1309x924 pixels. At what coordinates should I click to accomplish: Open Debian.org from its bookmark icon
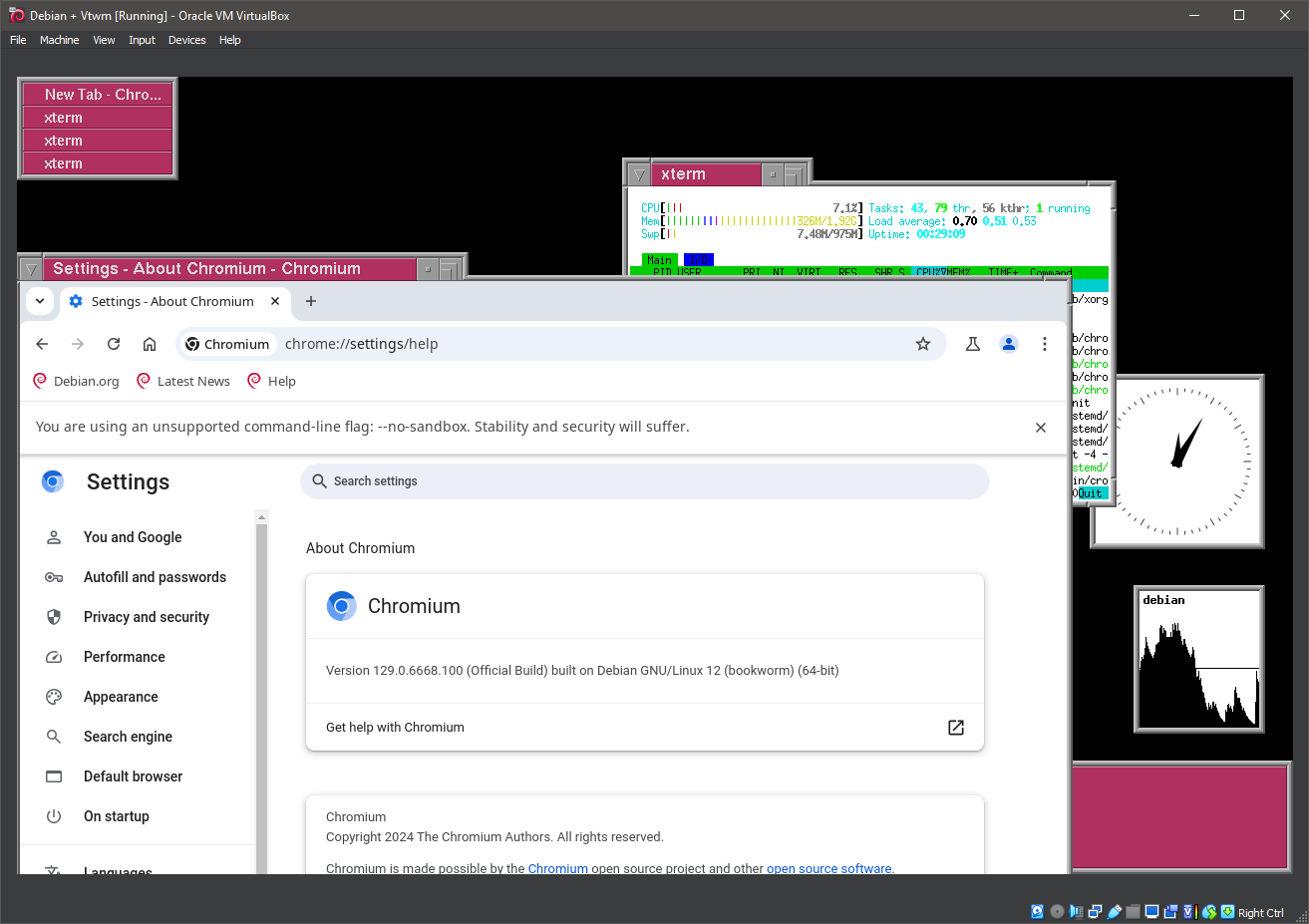point(40,381)
